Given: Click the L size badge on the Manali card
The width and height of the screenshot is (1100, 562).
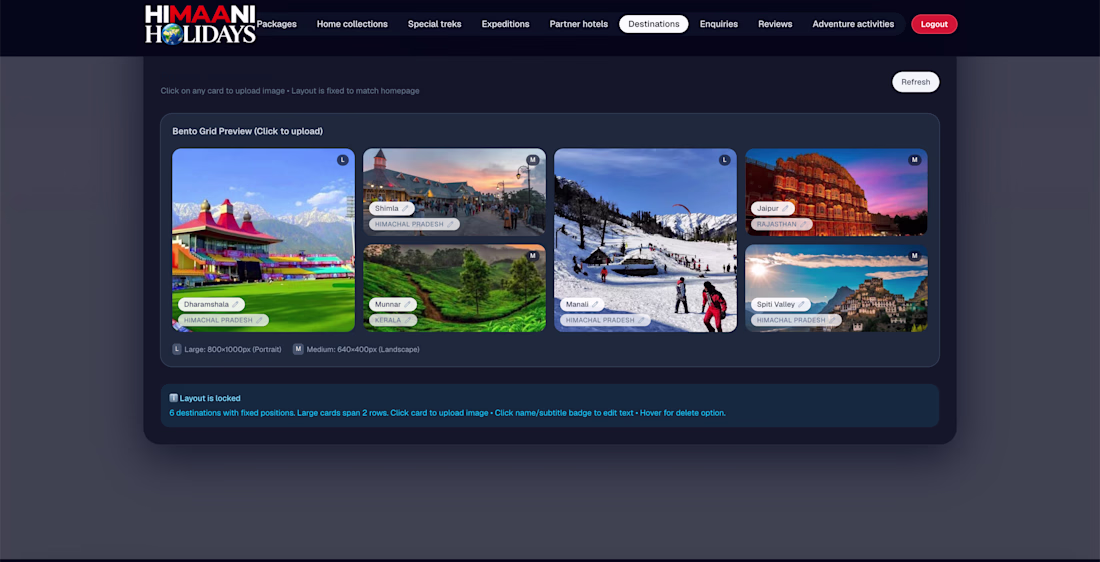Looking at the screenshot, I should (724, 160).
